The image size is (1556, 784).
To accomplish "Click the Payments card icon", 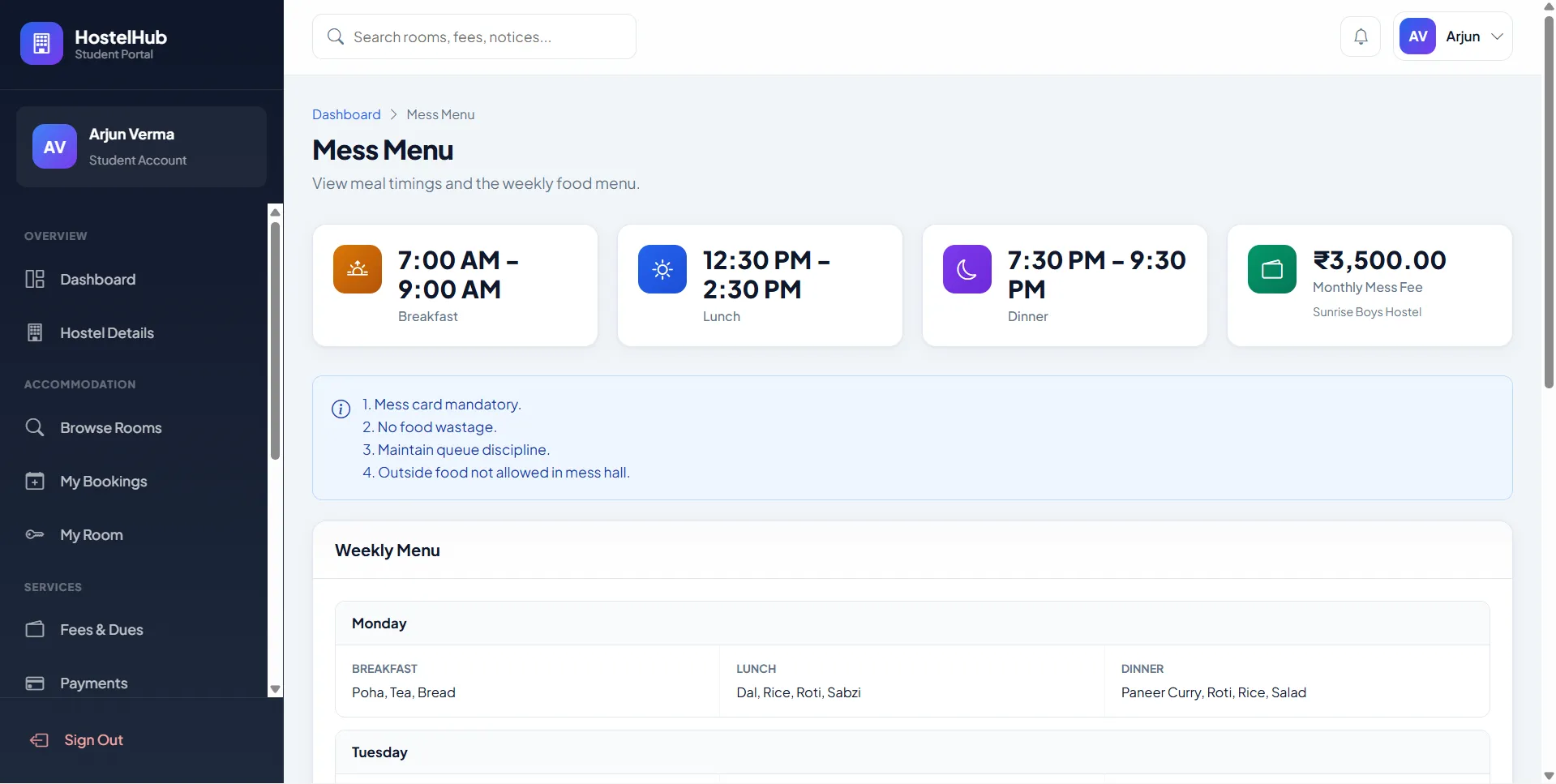I will [x=35, y=683].
